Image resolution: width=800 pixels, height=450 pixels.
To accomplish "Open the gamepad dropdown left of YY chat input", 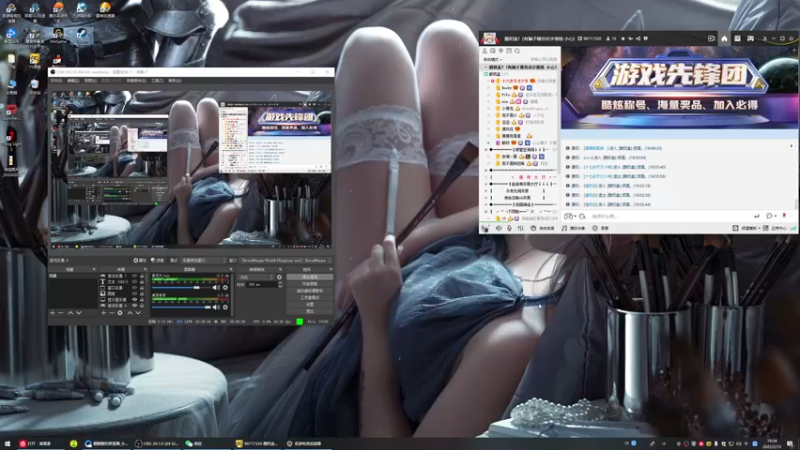I will click(568, 216).
